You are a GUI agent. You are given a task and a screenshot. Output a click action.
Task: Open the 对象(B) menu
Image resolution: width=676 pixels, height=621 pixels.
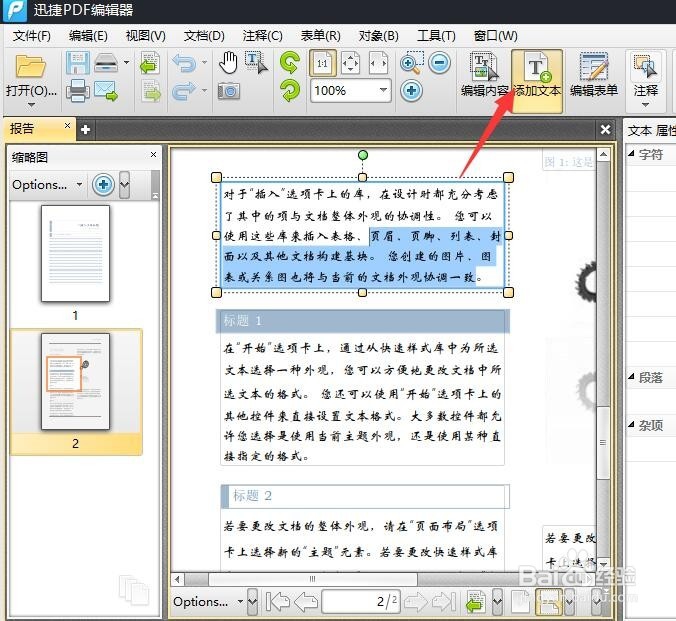[379, 36]
